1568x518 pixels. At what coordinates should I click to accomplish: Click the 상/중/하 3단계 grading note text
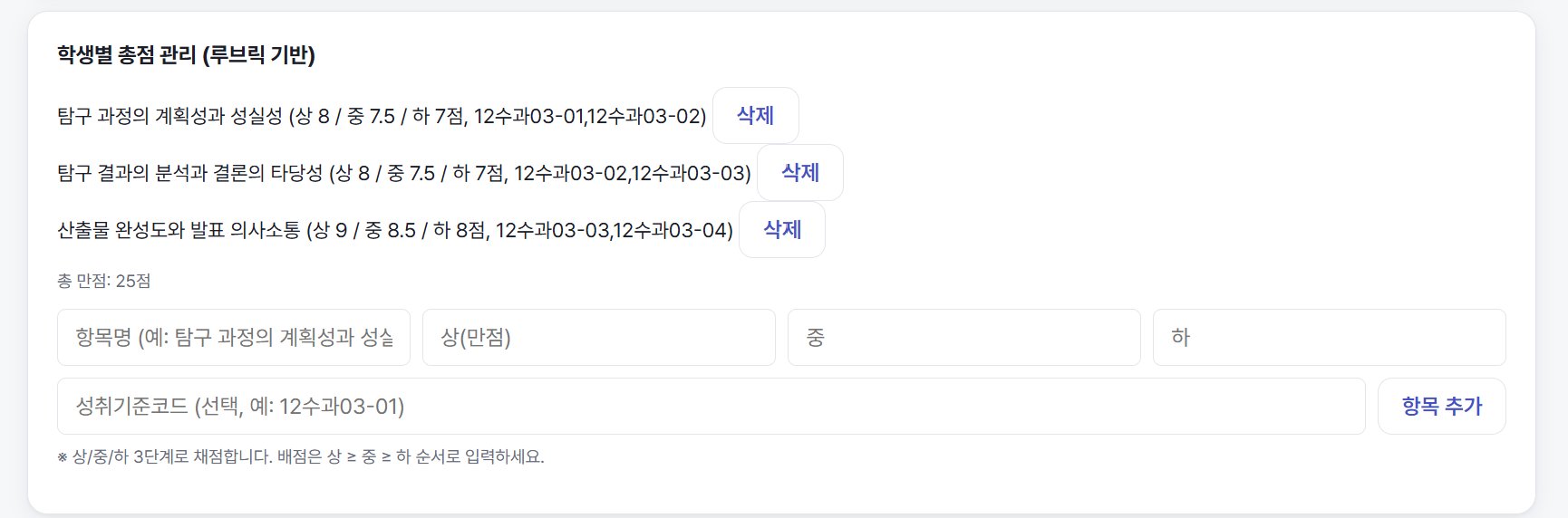tap(301, 456)
